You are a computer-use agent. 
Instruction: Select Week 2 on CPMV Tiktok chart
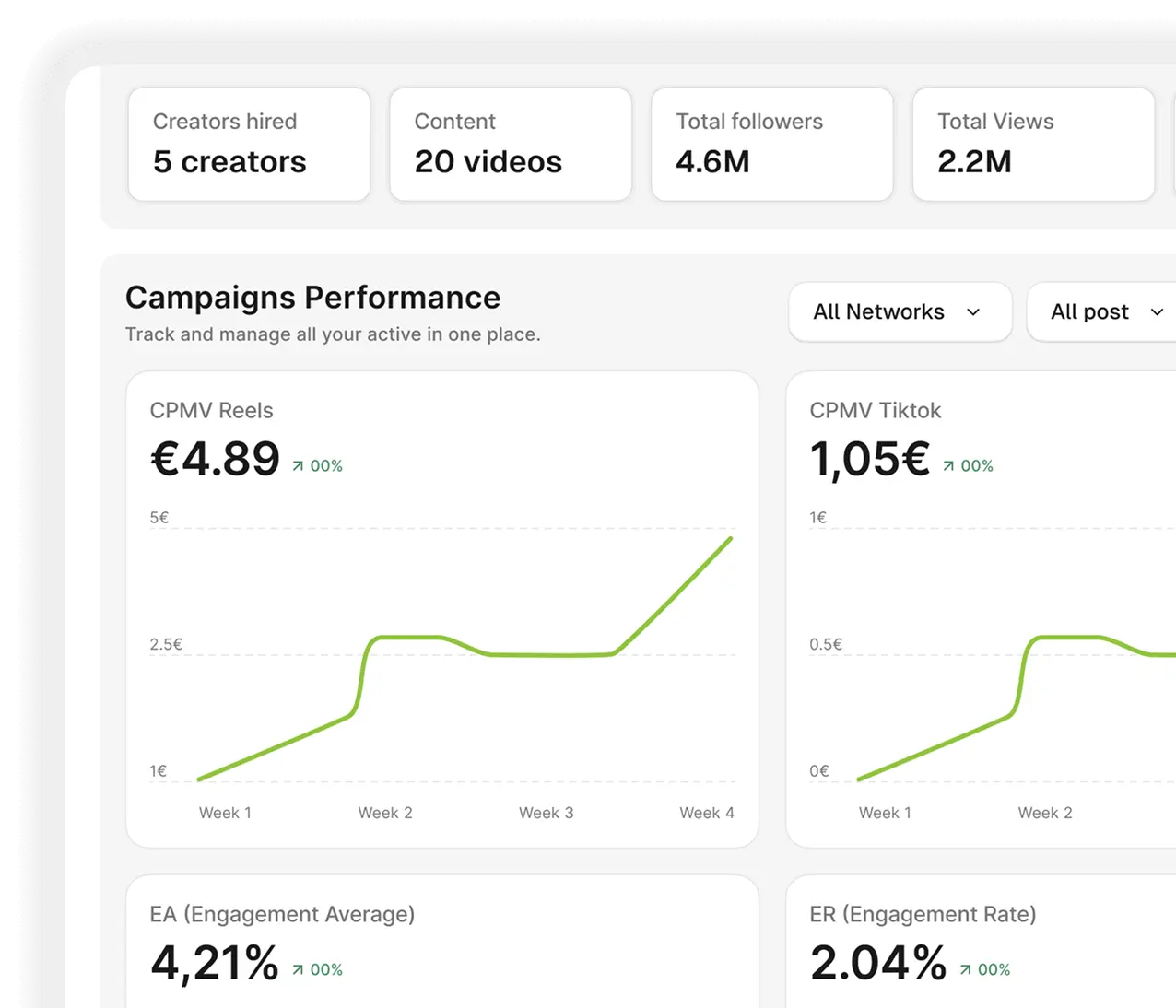click(1045, 813)
